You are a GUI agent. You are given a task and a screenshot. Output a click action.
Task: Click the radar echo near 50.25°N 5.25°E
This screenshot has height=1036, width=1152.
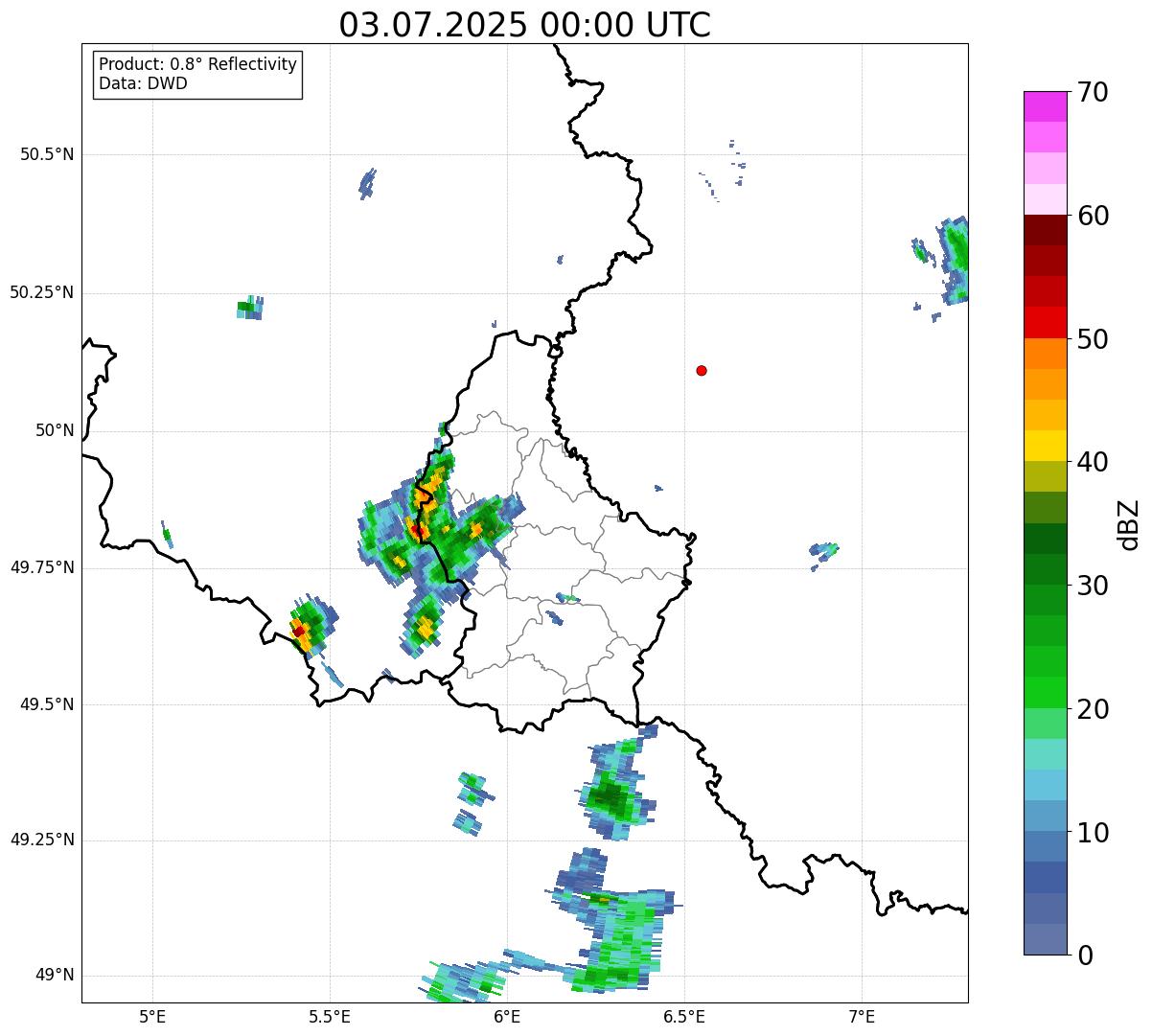tap(249, 308)
